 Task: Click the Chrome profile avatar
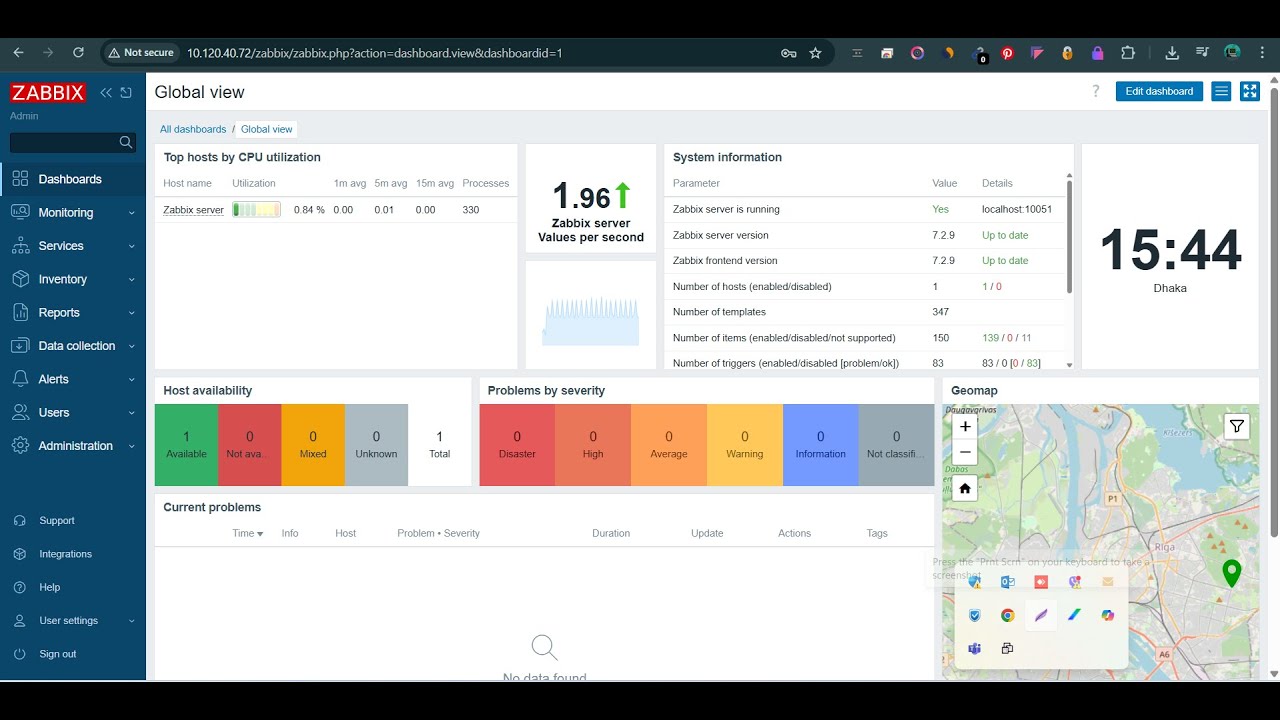click(x=1232, y=53)
